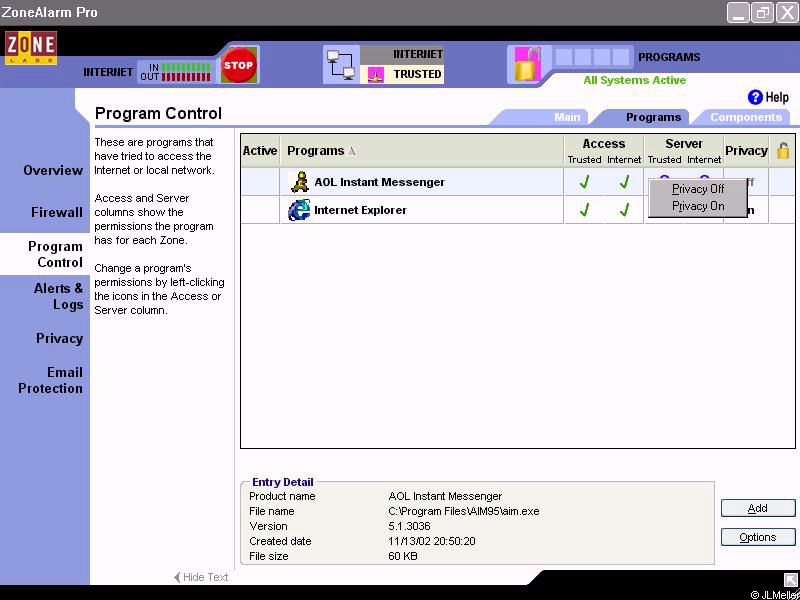
Task: Click the red STOP emergency button
Action: 238,65
